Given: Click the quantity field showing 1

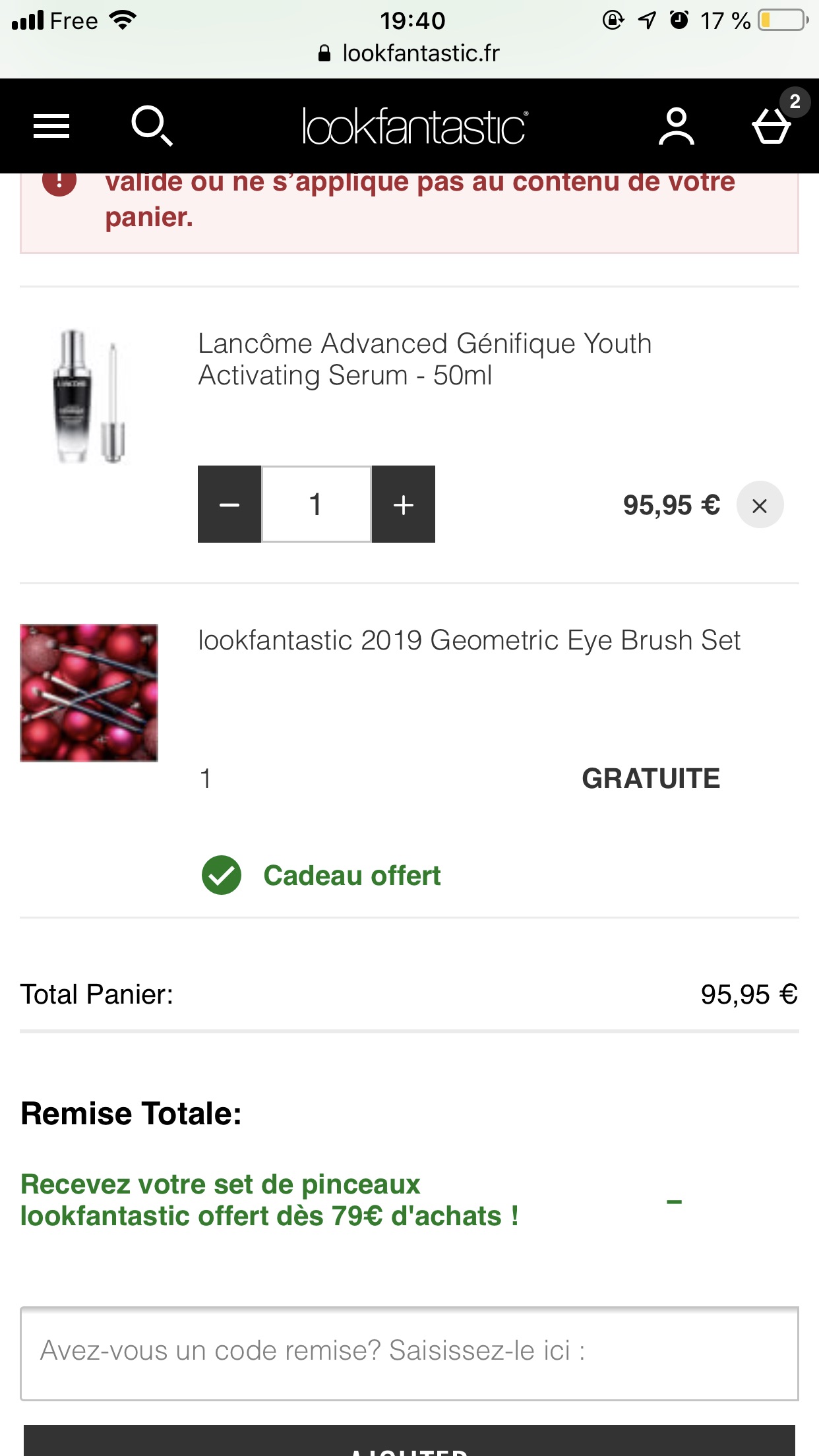Looking at the screenshot, I should pyautogui.click(x=317, y=504).
